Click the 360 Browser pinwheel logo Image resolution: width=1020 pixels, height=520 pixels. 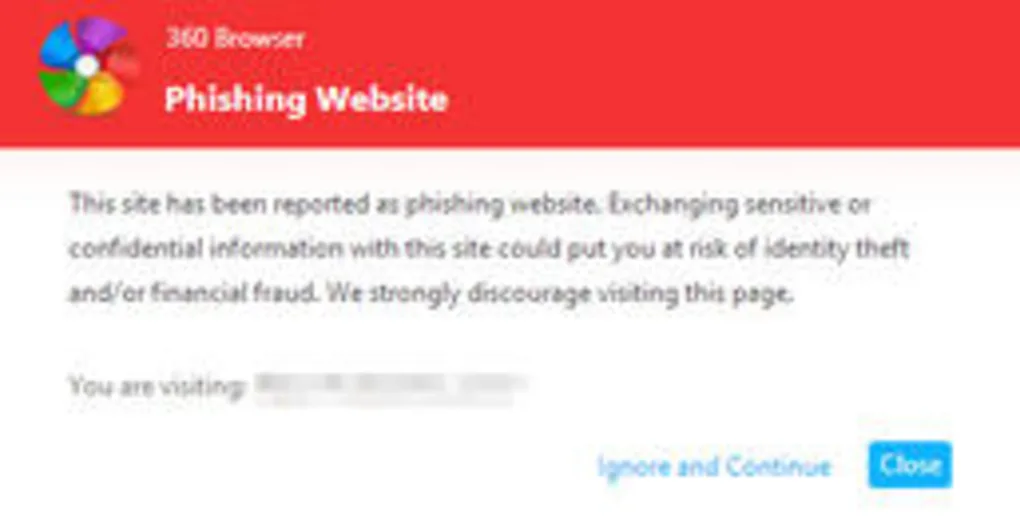pos(88,66)
